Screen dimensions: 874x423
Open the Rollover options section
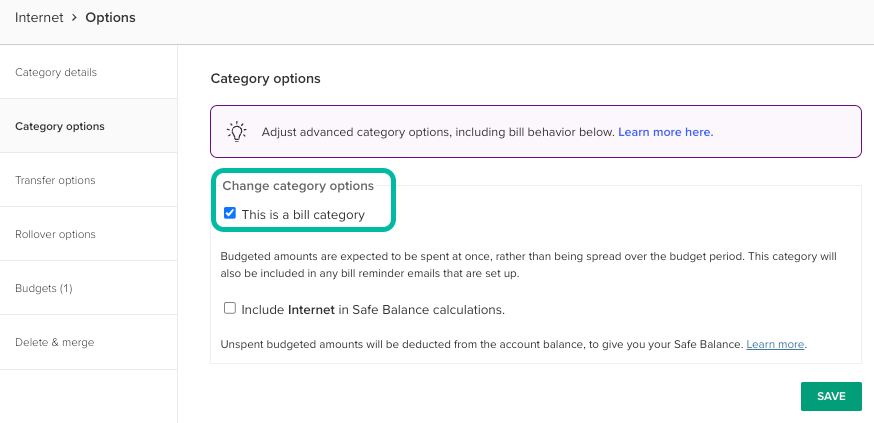pyautogui.click(x=56, y=234)
